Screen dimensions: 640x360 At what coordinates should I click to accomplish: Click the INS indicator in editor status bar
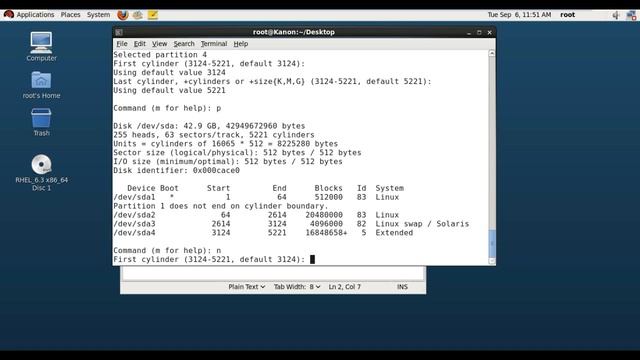coord(402,287)
